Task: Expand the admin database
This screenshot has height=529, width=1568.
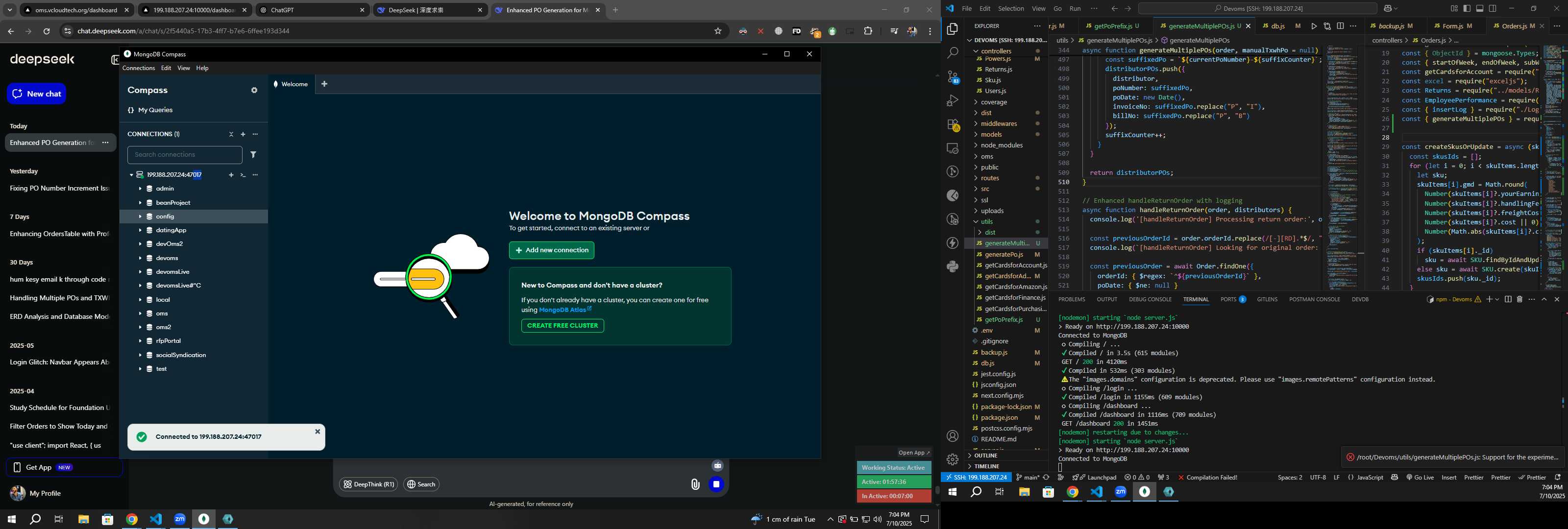Action: 140,189
